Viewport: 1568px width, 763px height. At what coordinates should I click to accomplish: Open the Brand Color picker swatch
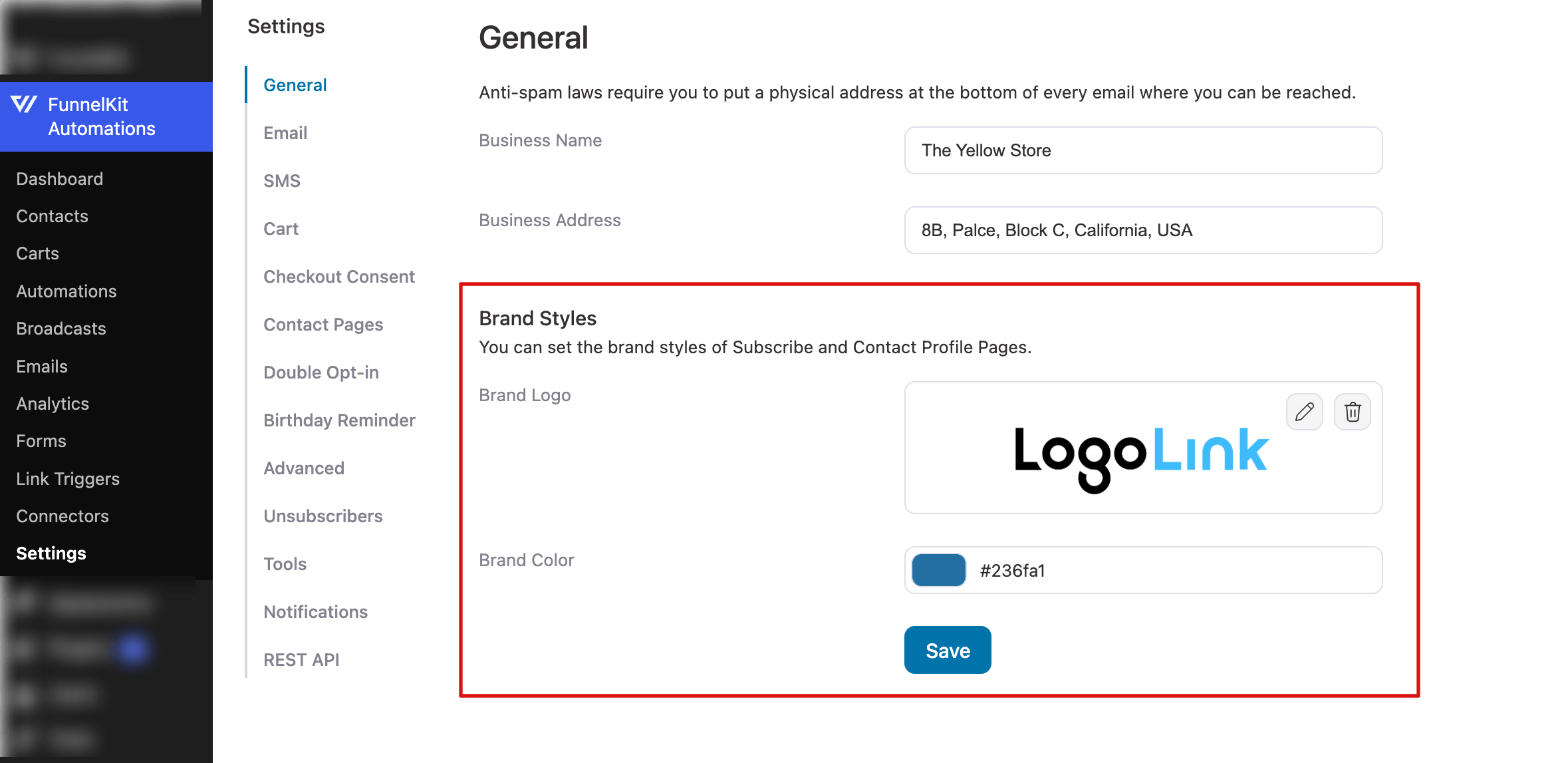(x=938, y=570)
